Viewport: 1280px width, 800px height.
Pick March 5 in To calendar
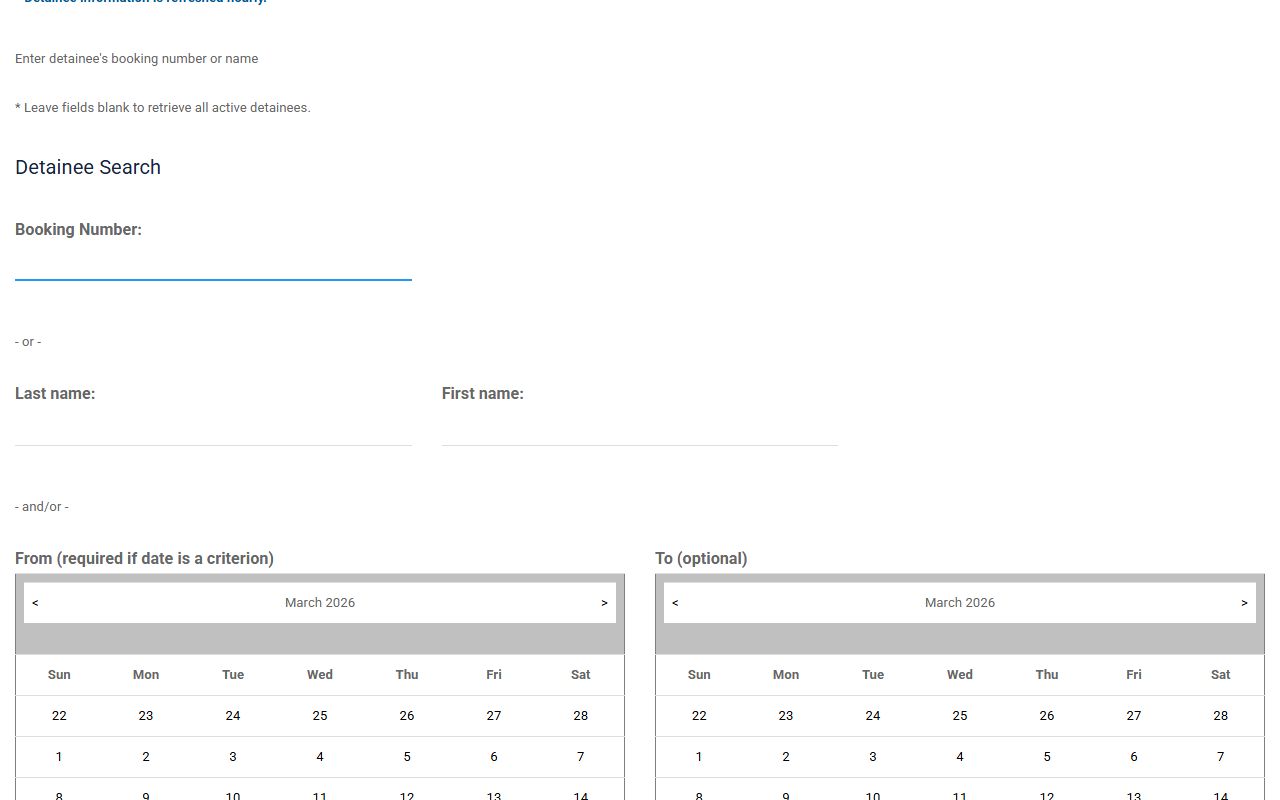[x=1047, y=757]
